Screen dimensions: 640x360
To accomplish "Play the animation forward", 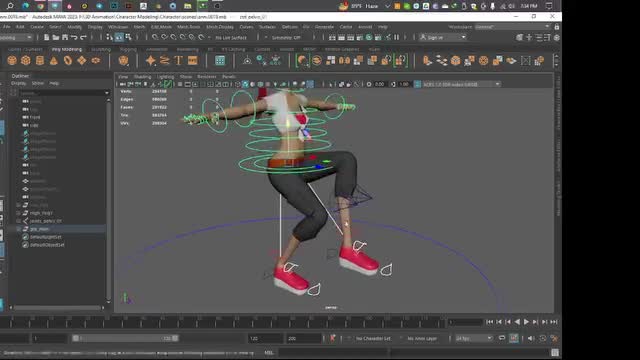I will coord(526,322).
